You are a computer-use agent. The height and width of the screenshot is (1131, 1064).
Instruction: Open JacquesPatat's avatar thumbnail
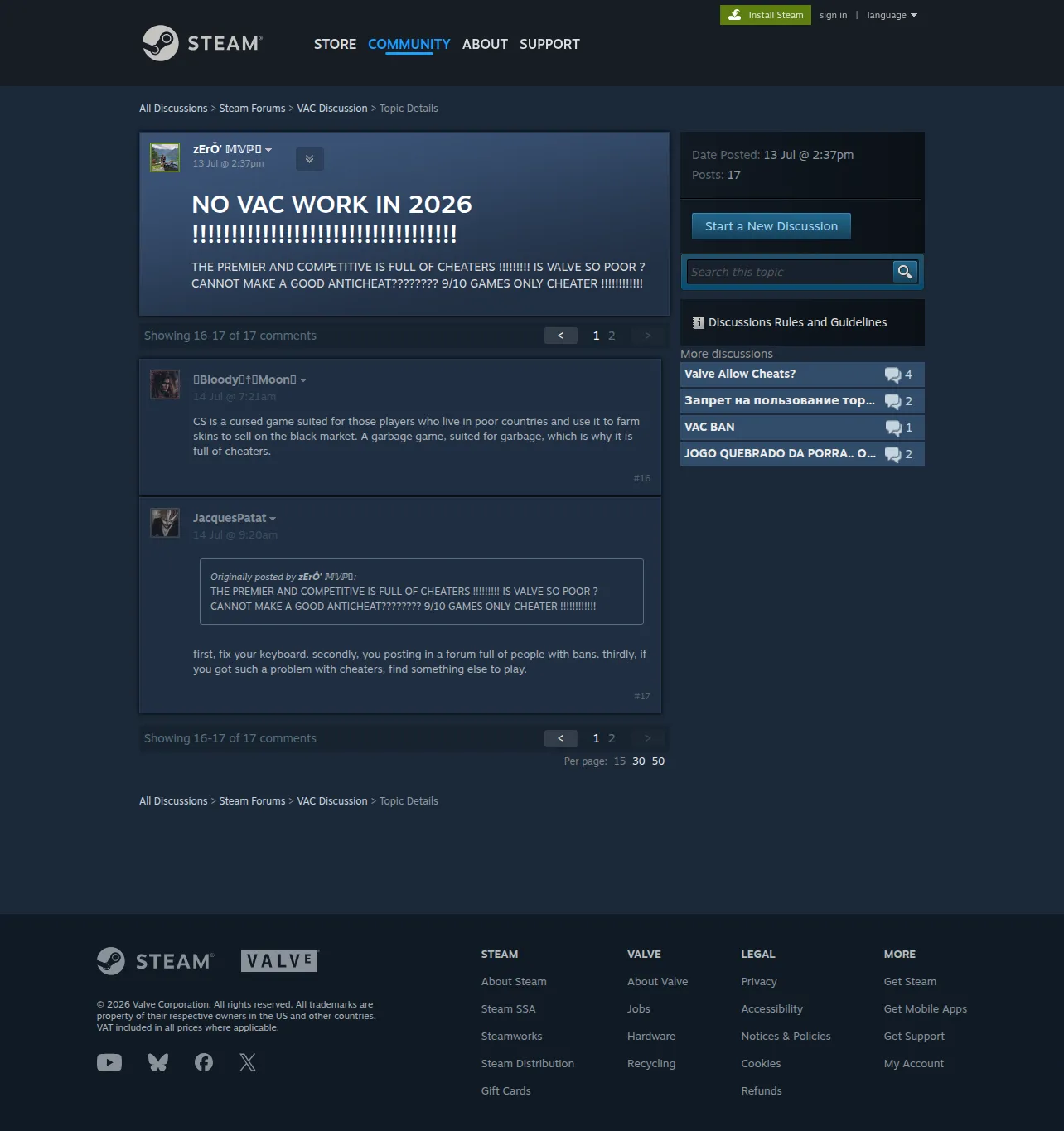165,523
